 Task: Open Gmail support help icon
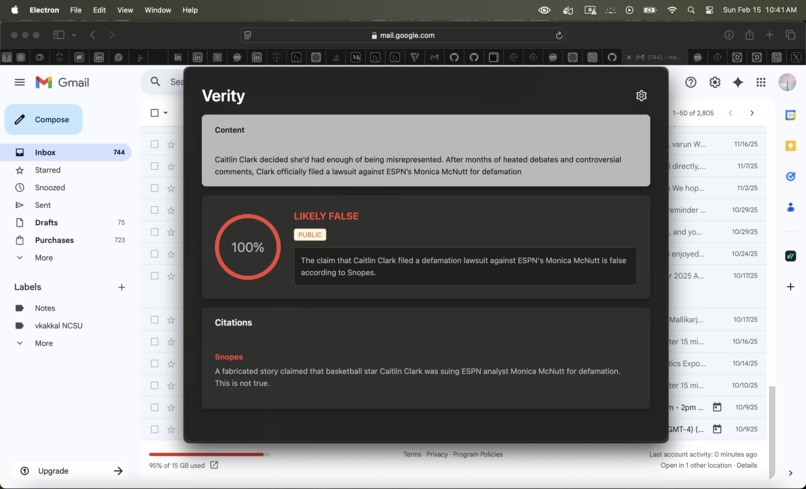690,82
